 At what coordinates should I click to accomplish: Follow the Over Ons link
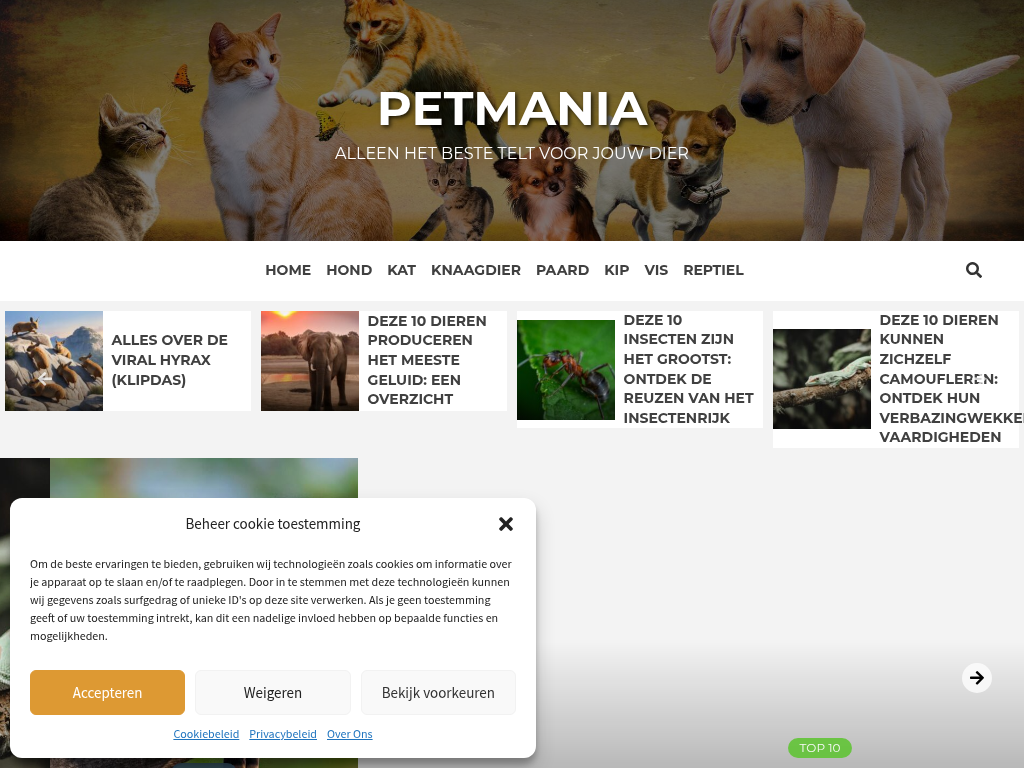(x=349, y=734)
